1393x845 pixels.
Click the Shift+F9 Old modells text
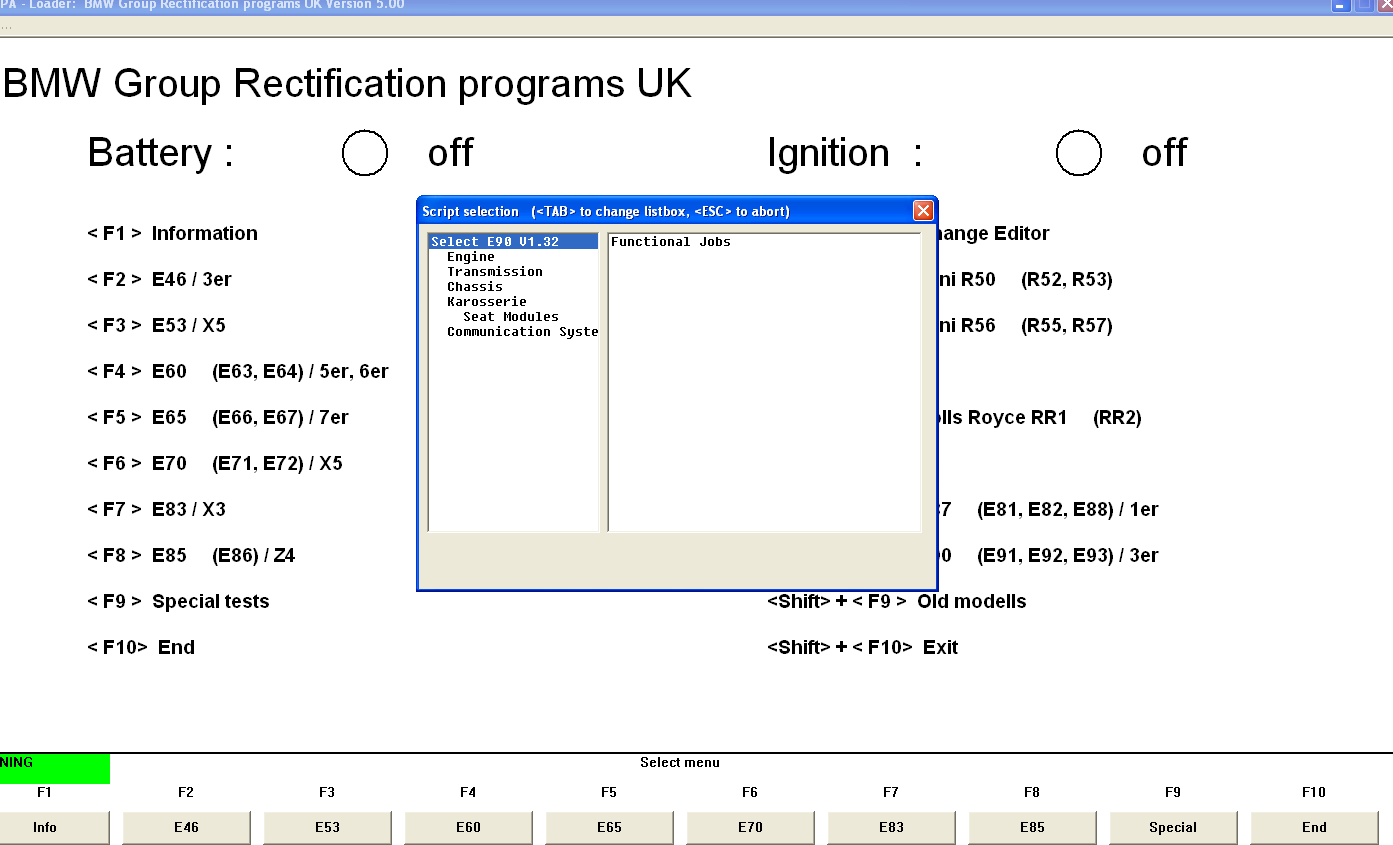[897, 601]
